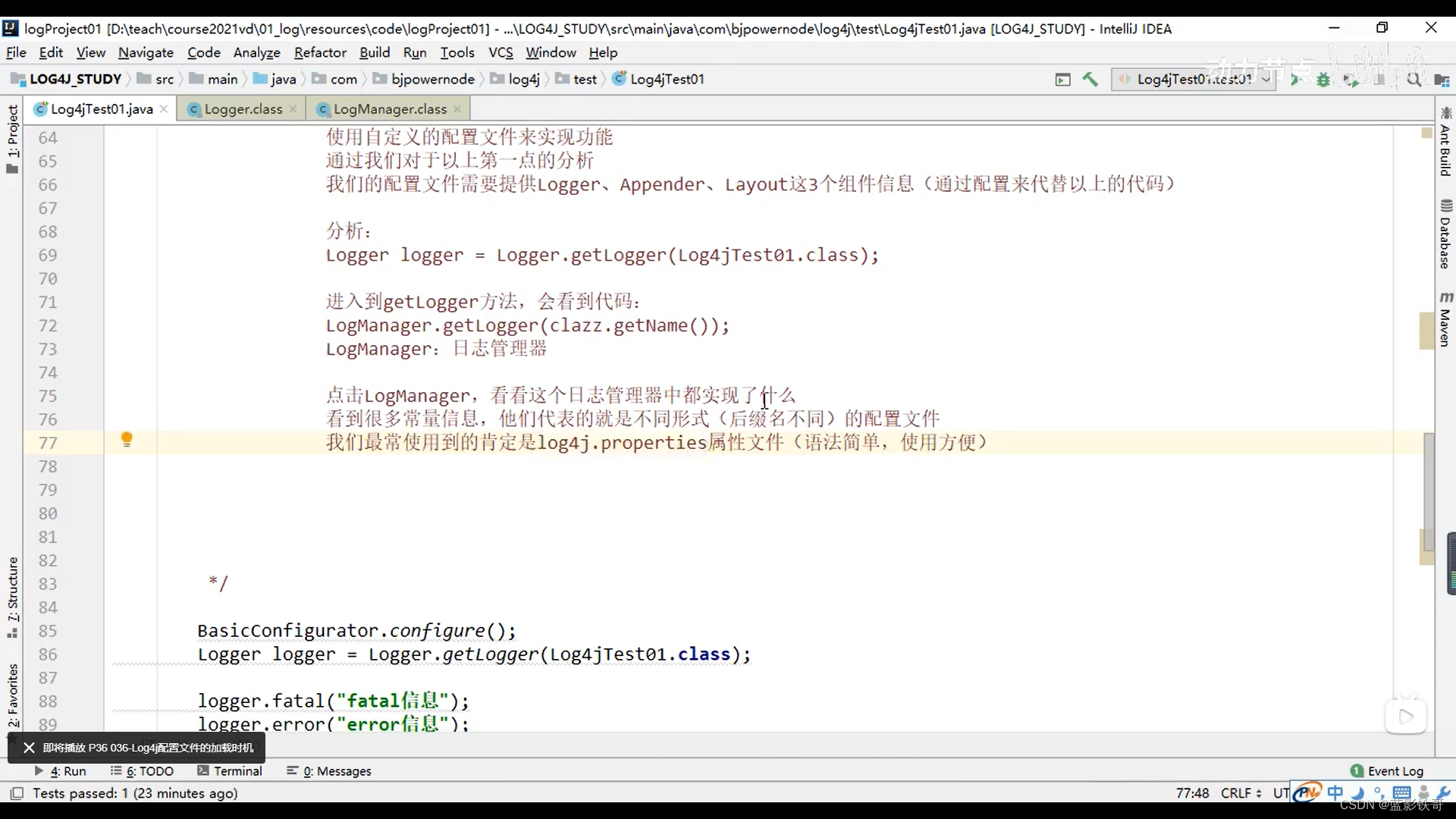Close the LogManager.class tab
The width and height of the screenshot is (1456, 819).
pyautogui.click(x=457, y=109)
